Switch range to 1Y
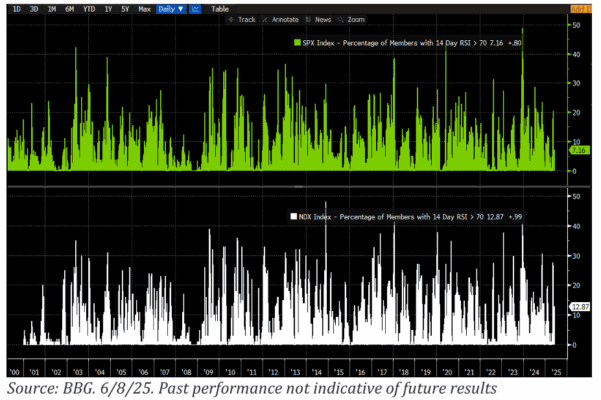The height and width of the screenshot is (400, 601). point(107,8)
